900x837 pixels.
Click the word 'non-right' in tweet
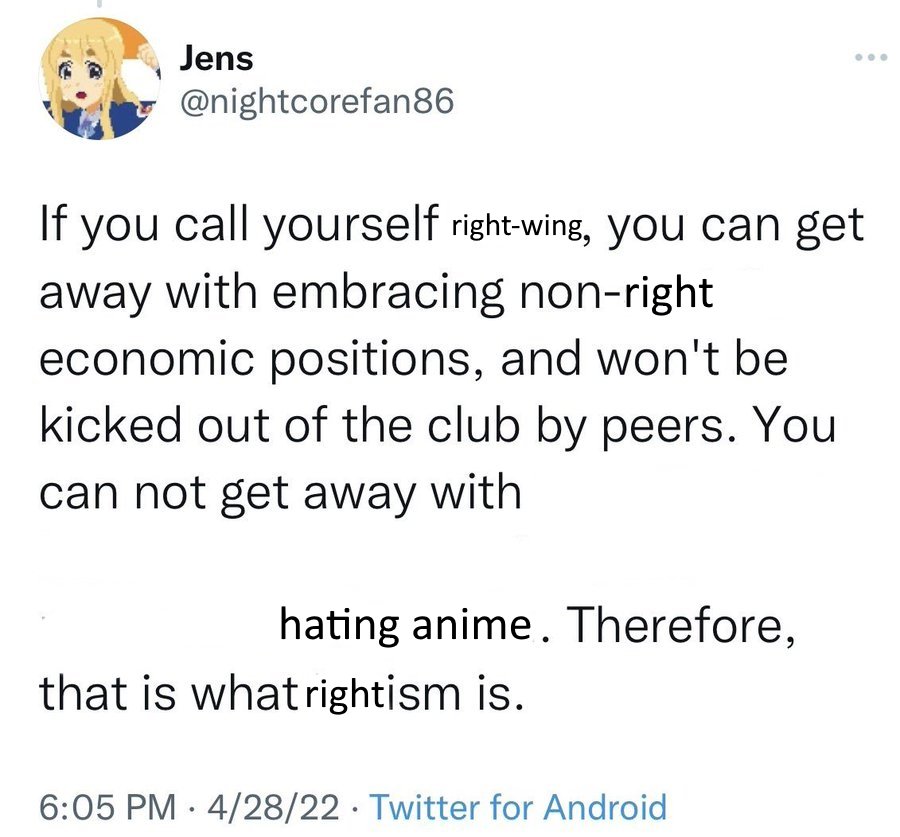tap(615, 292)
